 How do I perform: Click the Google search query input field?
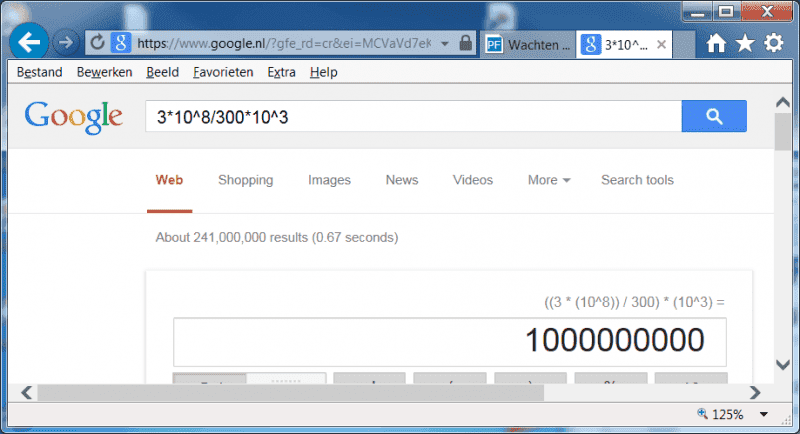412,117
